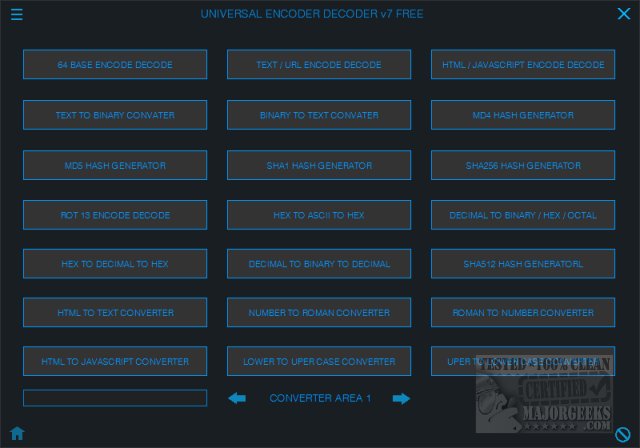Select Text / URL Encode Decode
Screen dimensions: 640x448
click(x=319, y=64)
